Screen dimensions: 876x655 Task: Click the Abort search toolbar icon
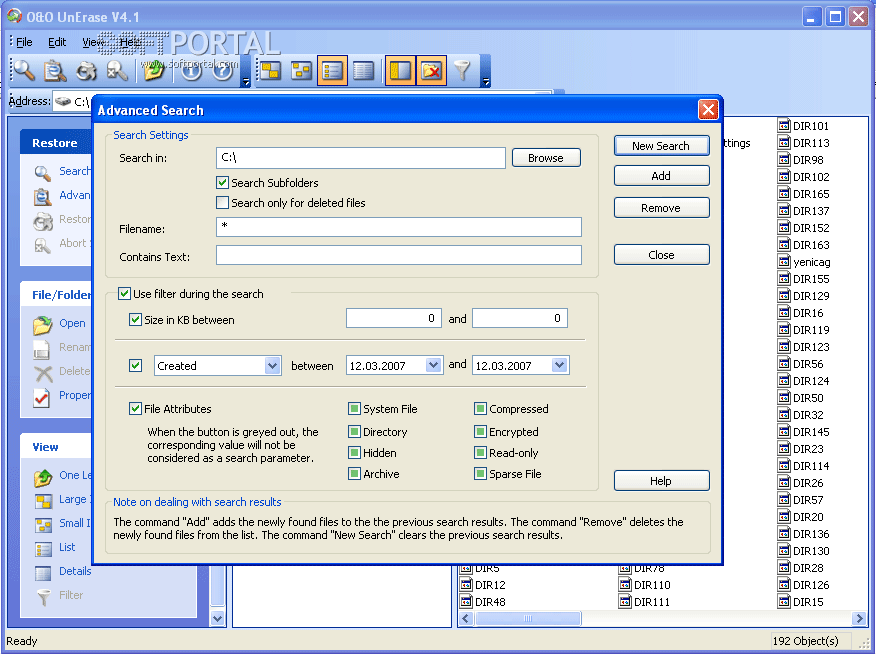coord(117,70)
